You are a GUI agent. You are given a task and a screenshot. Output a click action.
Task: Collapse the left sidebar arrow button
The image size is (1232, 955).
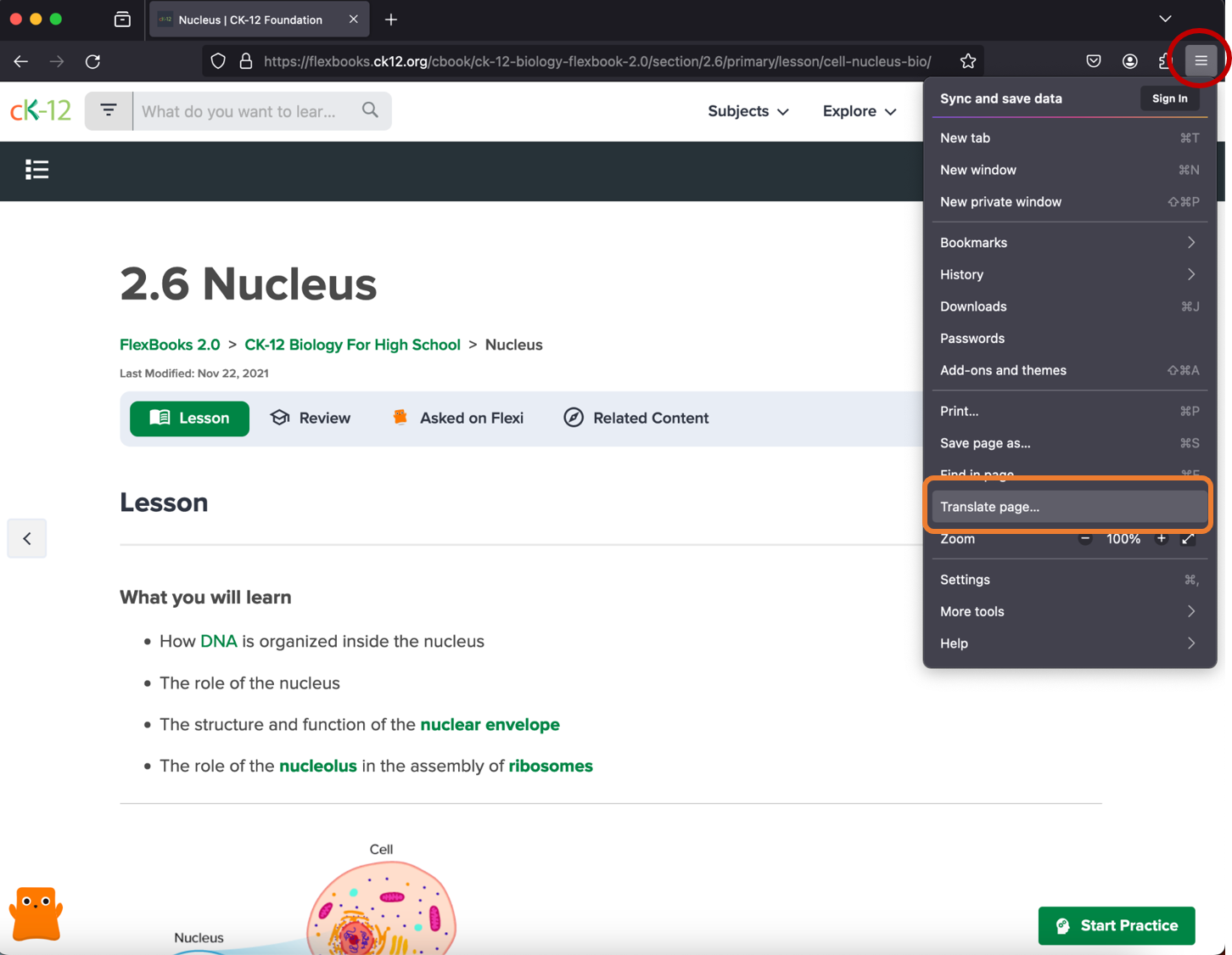pos(27,538)
